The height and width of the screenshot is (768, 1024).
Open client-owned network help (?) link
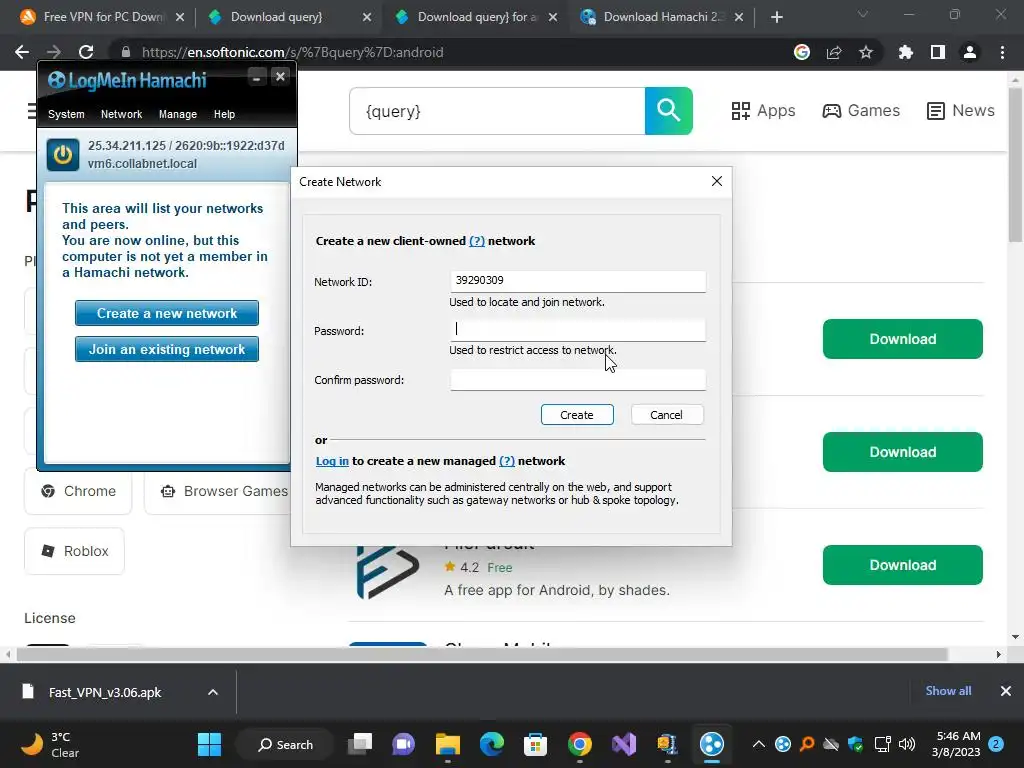[x=477, y=241]
